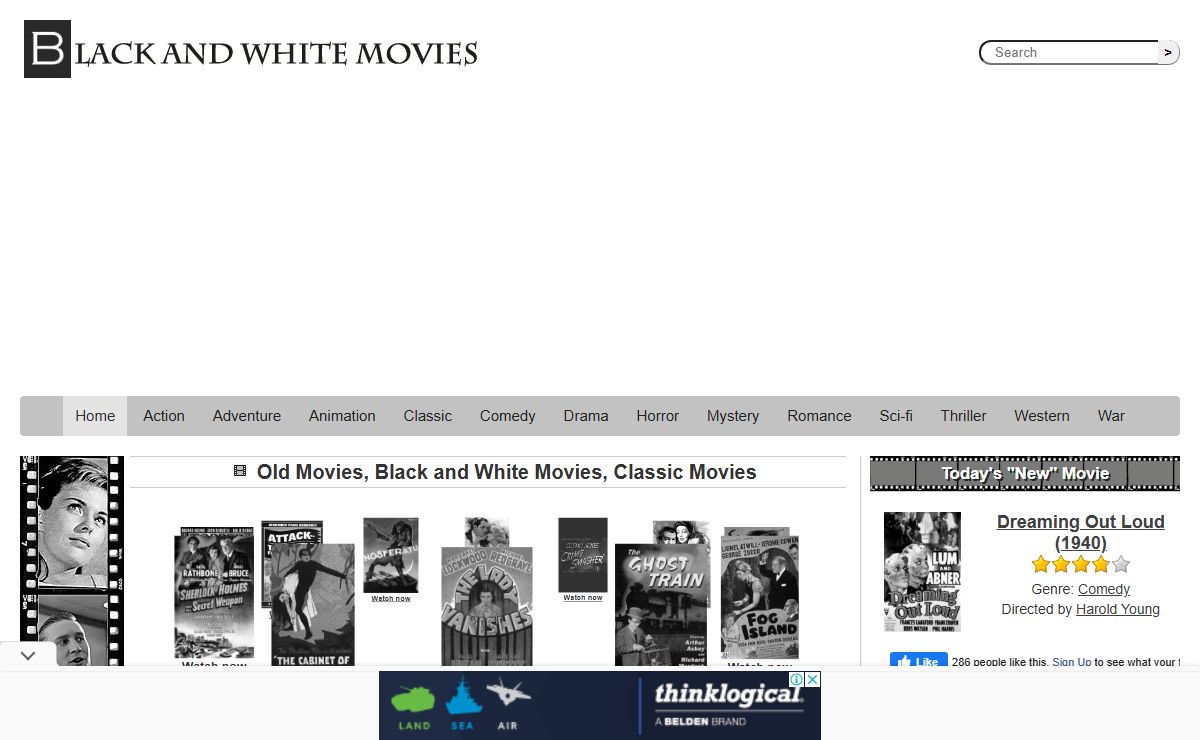Open the War movies category
1200x740 pixels.
click(x=1111, y=416)
